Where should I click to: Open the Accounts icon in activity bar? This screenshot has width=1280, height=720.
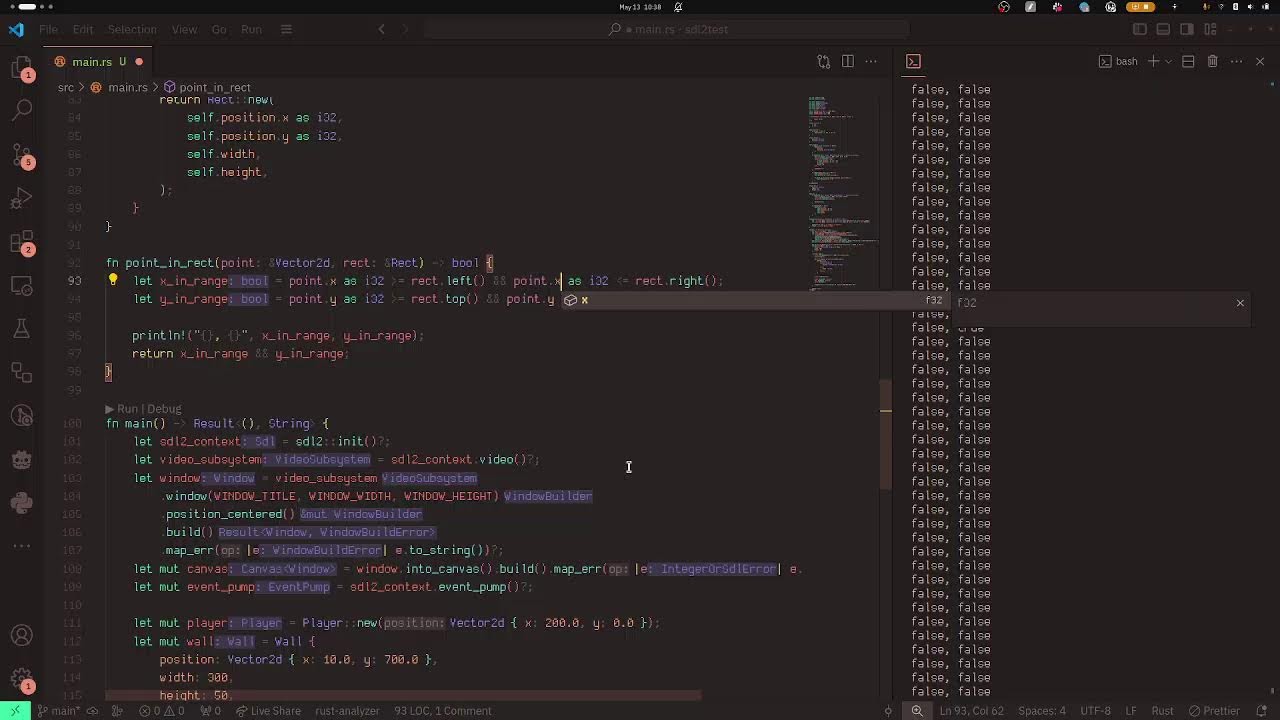pos(21,635)
